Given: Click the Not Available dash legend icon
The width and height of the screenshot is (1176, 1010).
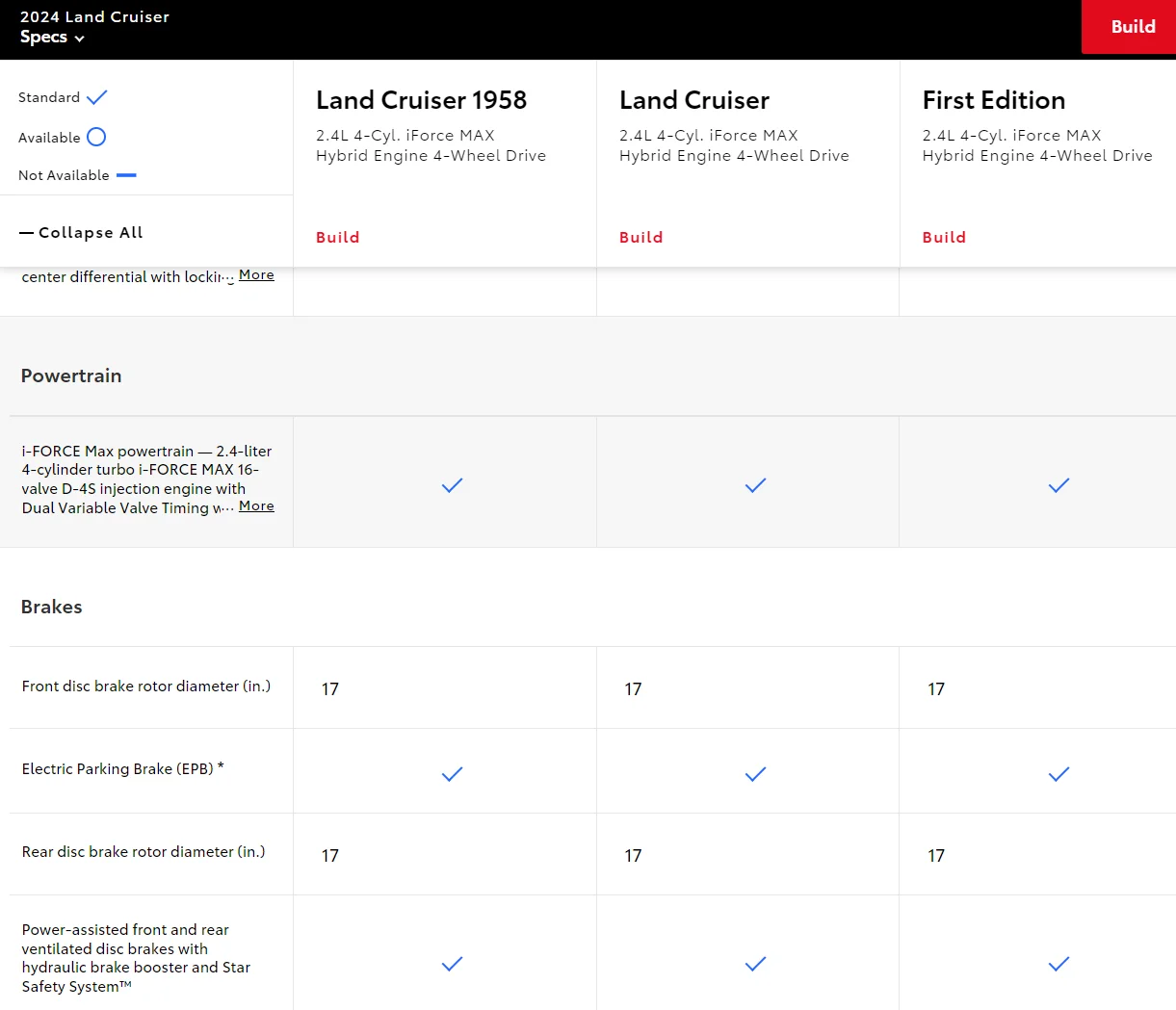Looking at the screenshot, I should [126, 175].
